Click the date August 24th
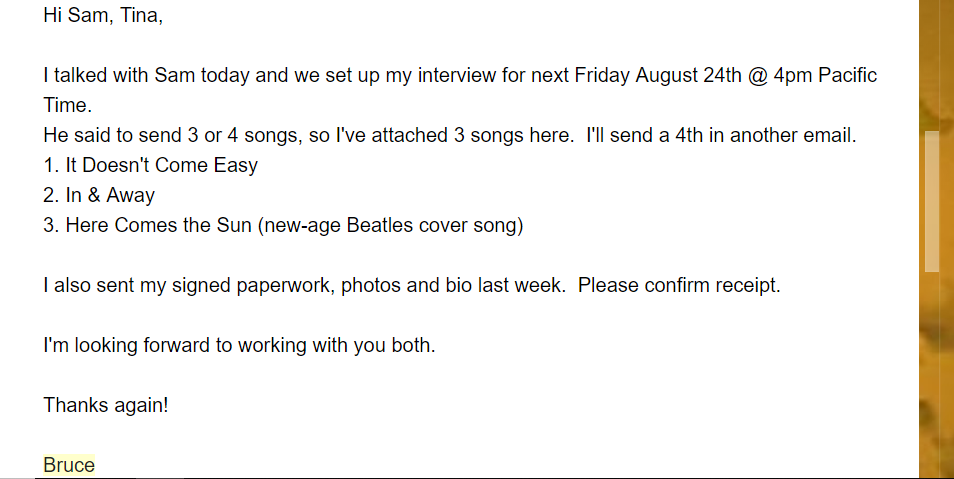Image resolution: width=954 pixels, height=479 pixels. tap(689, 75)
